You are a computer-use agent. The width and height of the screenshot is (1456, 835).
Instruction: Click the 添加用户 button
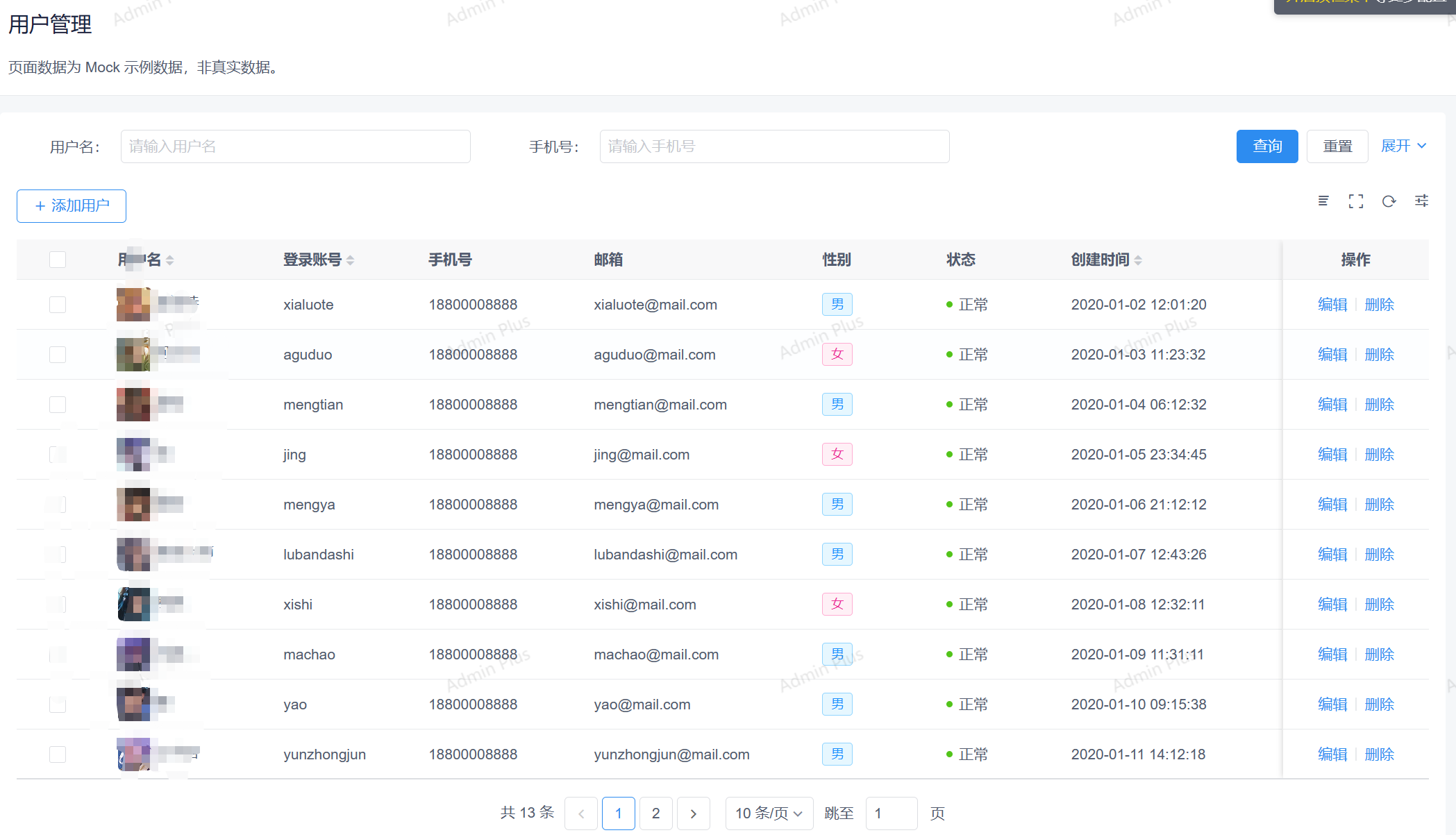pos(72,206)
